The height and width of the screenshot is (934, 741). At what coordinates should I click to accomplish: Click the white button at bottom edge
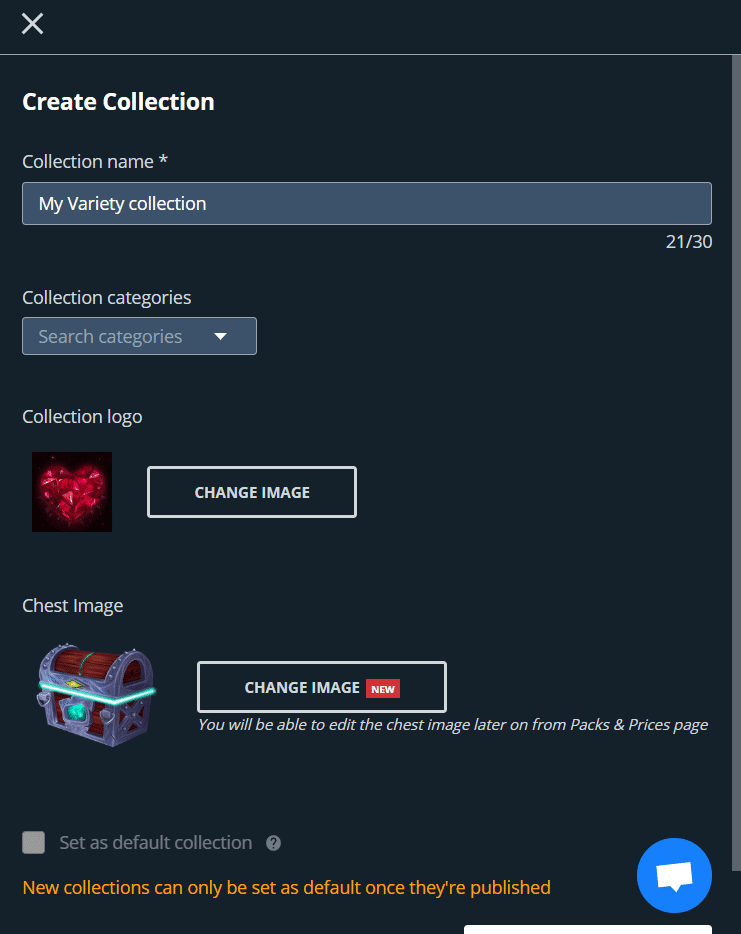pos(588,930)
